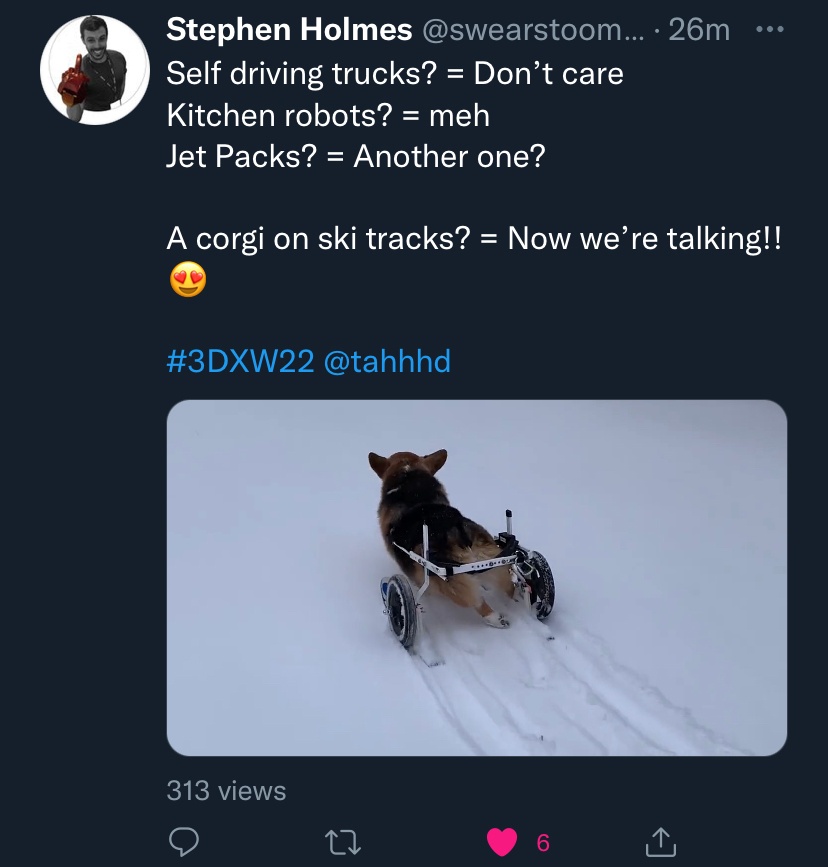Click the "Self driving trucks?" line
Viewport: 828px width, 867px height.
[394, 73]
